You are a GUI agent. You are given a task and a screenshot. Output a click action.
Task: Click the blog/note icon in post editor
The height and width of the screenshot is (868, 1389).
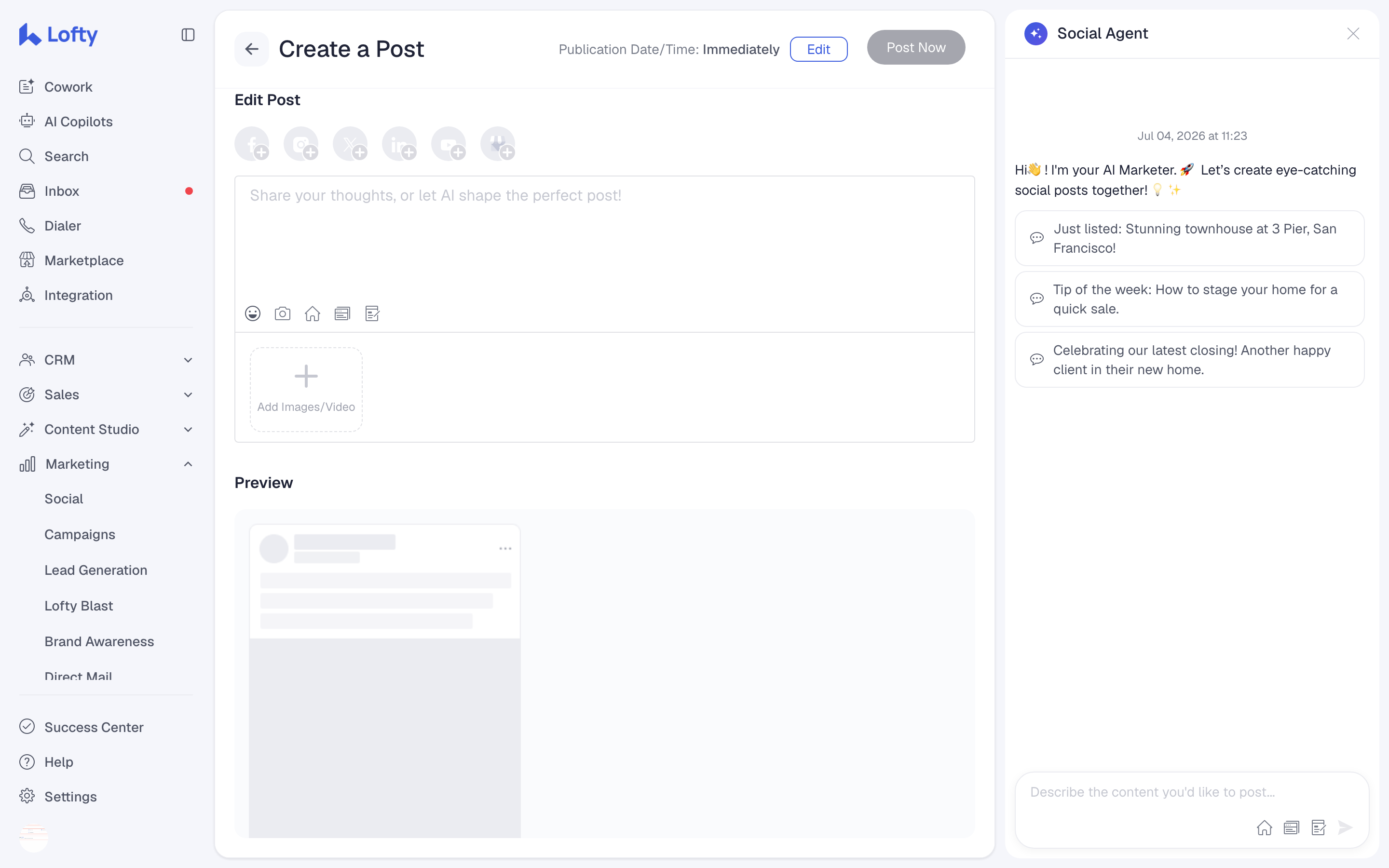(372, 313)
